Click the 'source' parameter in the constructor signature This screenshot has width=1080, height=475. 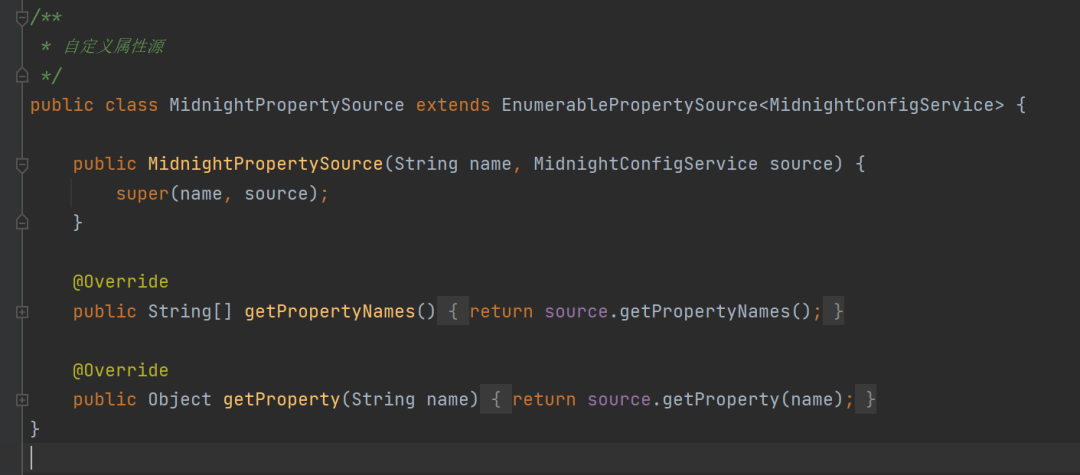coord(801,165)
